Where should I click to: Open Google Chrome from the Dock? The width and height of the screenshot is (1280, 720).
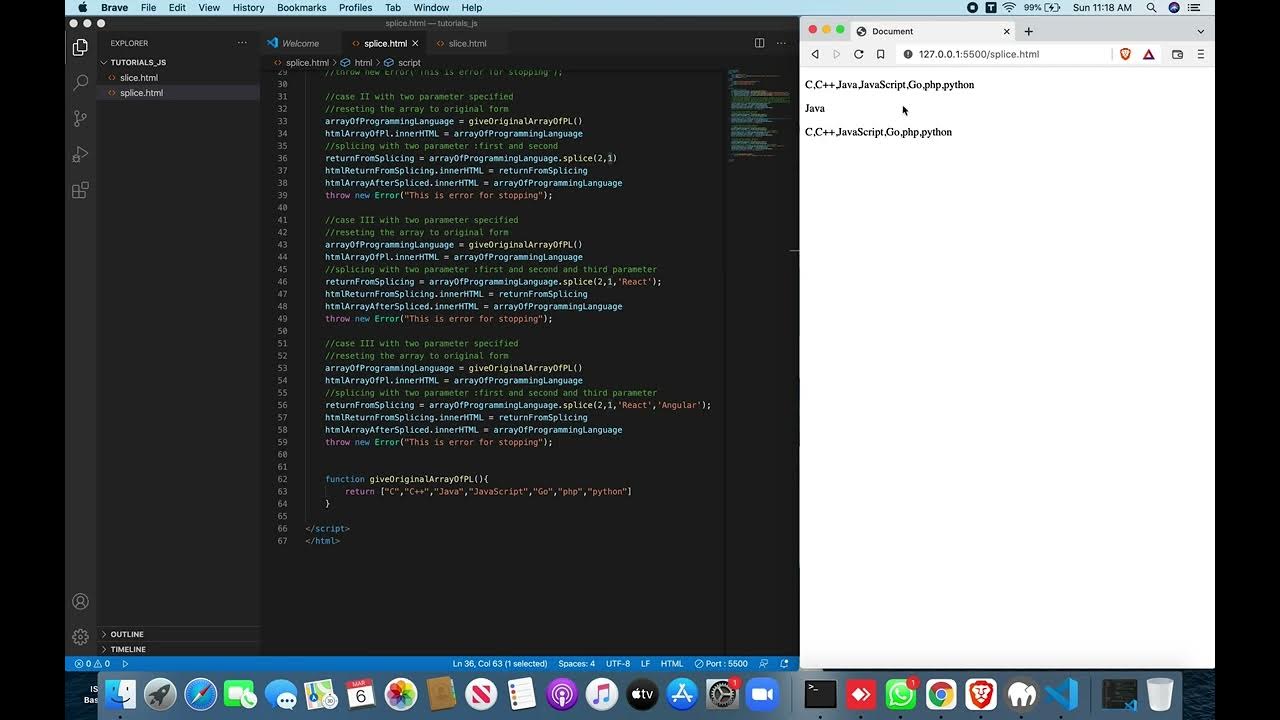pos(940,693)
